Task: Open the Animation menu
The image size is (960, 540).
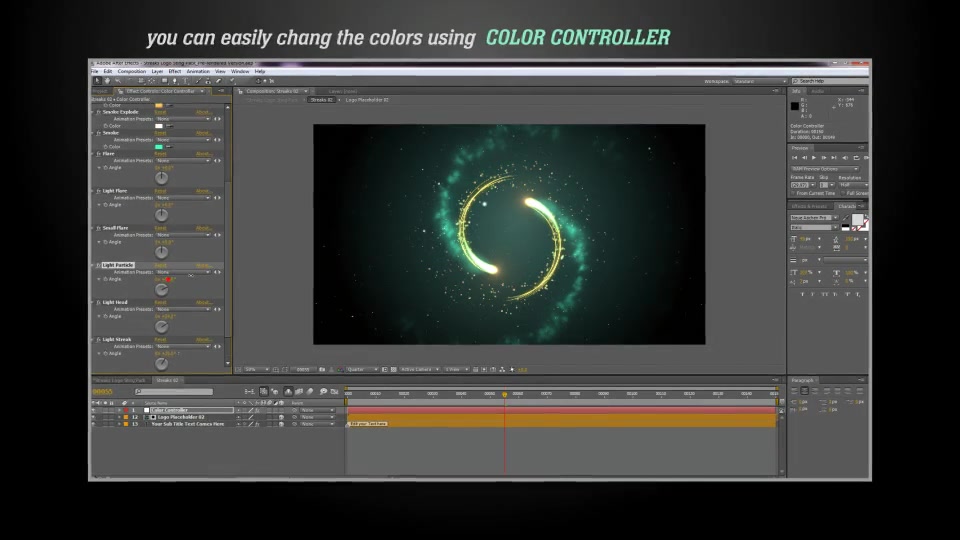Action: [x=198, y=72]
